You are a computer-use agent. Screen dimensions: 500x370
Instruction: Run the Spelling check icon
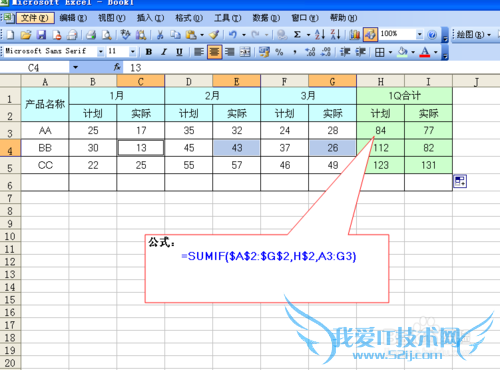[x=125, y=35]
